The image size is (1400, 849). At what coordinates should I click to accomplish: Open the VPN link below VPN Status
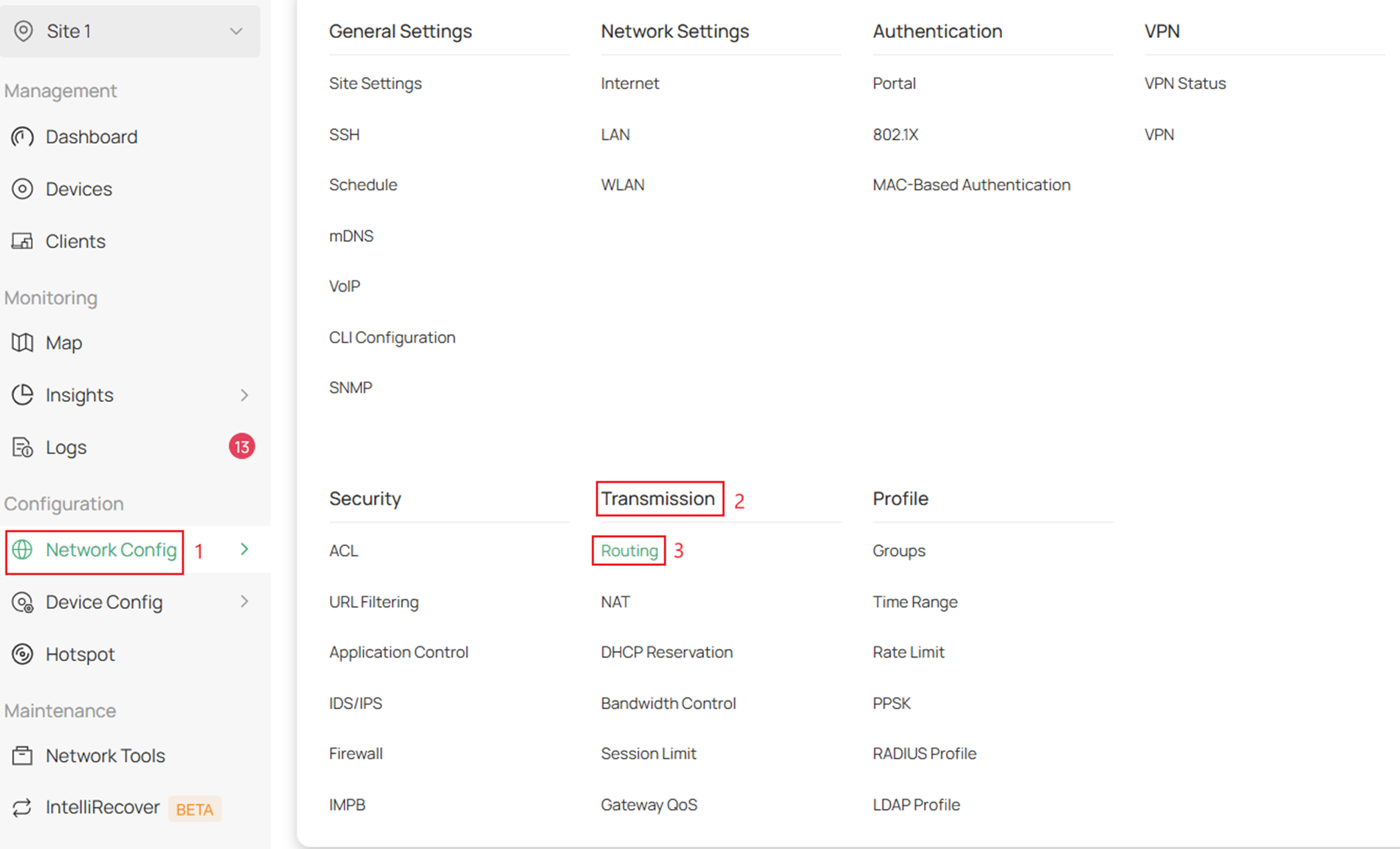click(x=1159, y=134)
